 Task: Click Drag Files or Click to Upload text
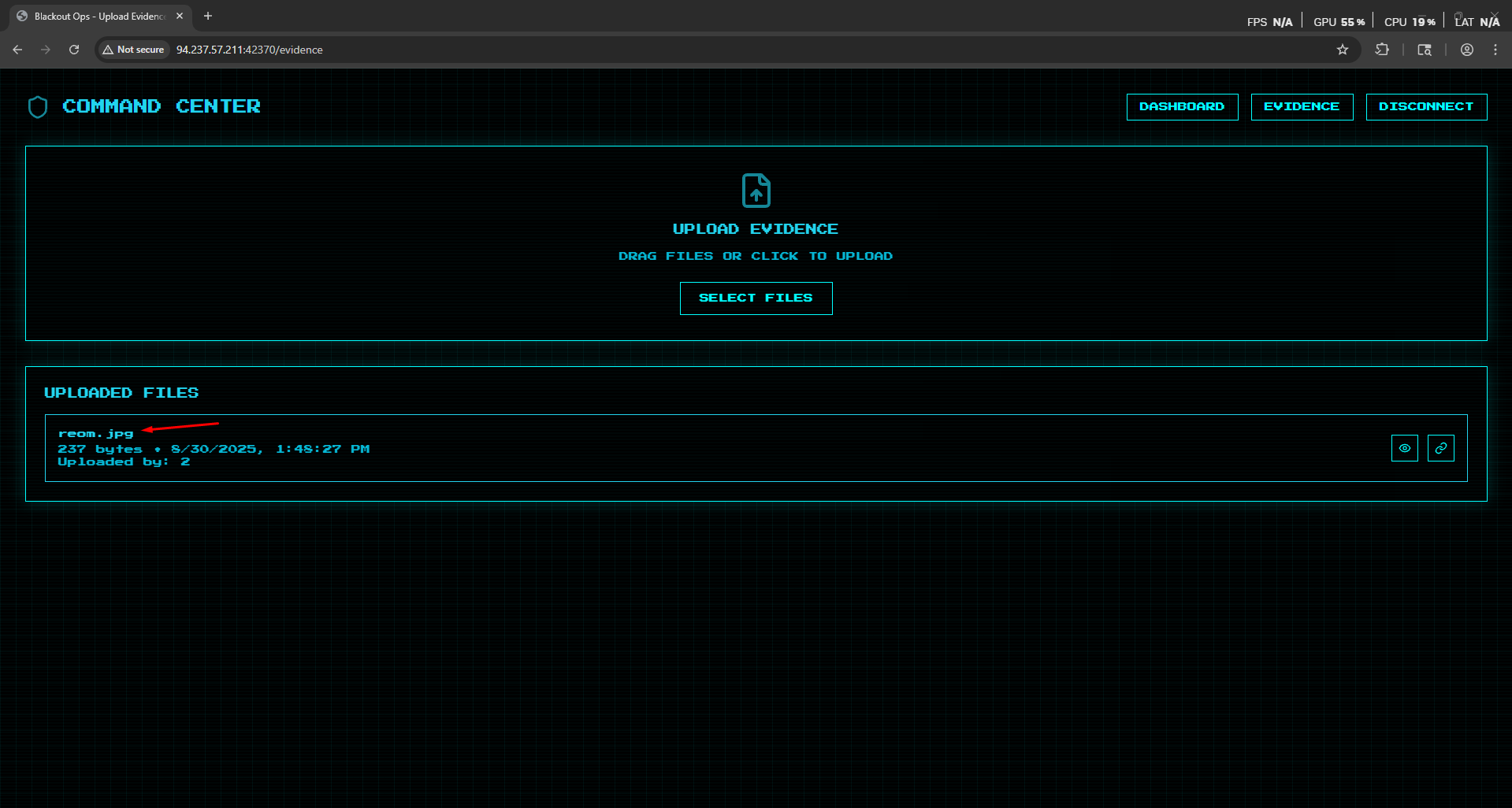[756, 256]
